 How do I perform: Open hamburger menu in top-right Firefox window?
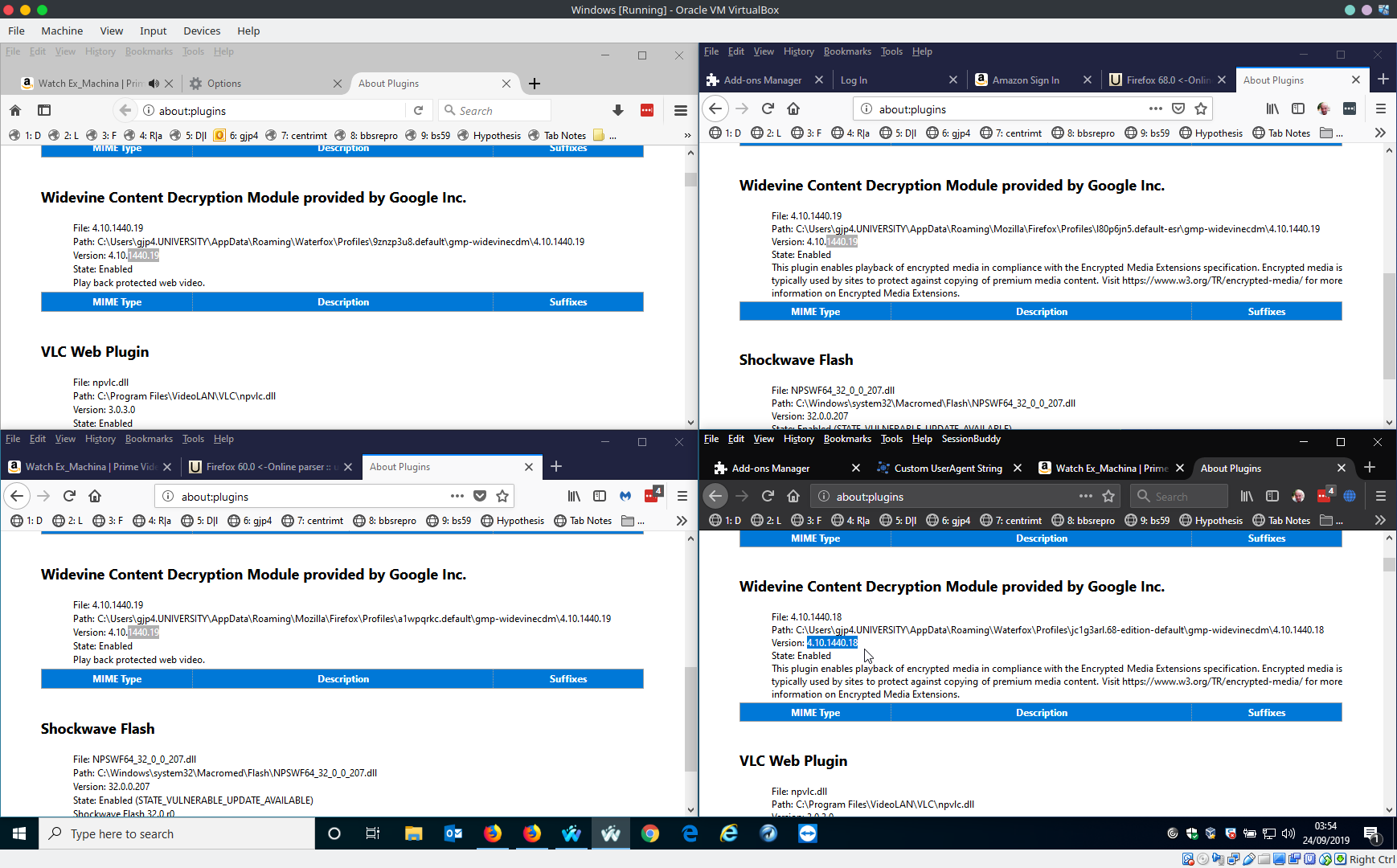tap(1381, 108)
